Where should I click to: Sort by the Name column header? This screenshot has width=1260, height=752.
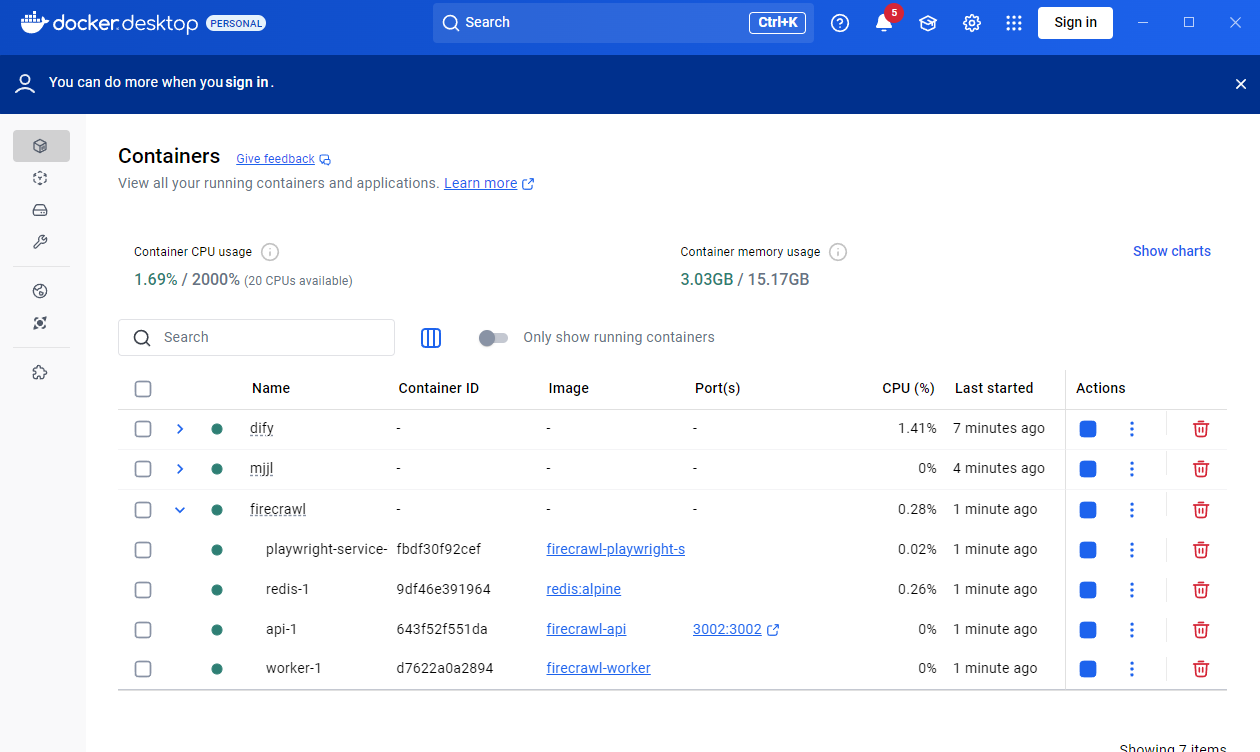(x=271, y=388)
